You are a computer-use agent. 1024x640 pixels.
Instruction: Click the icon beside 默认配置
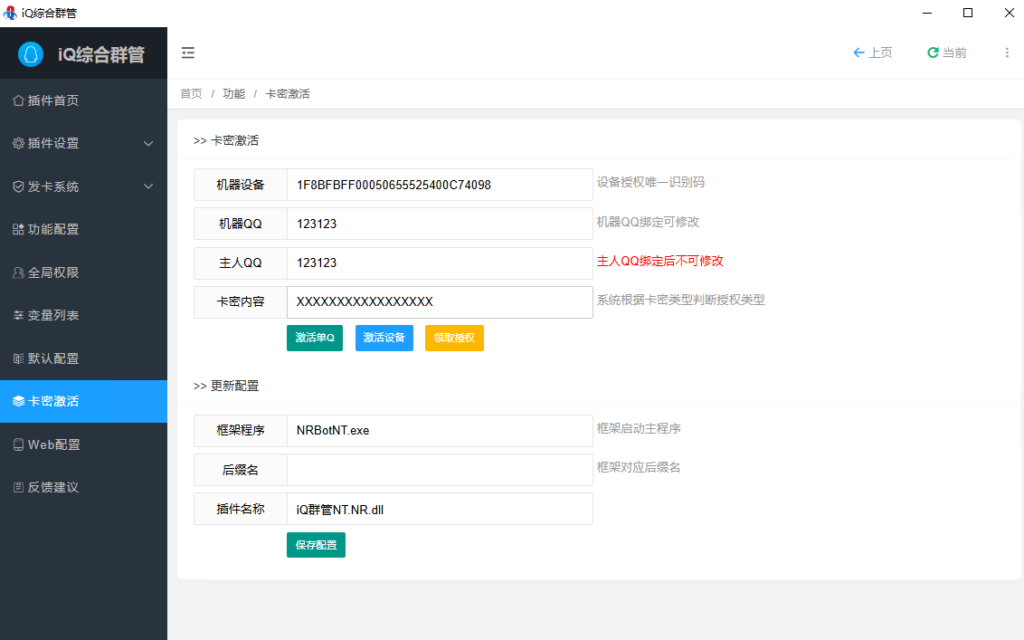point(18,359)
